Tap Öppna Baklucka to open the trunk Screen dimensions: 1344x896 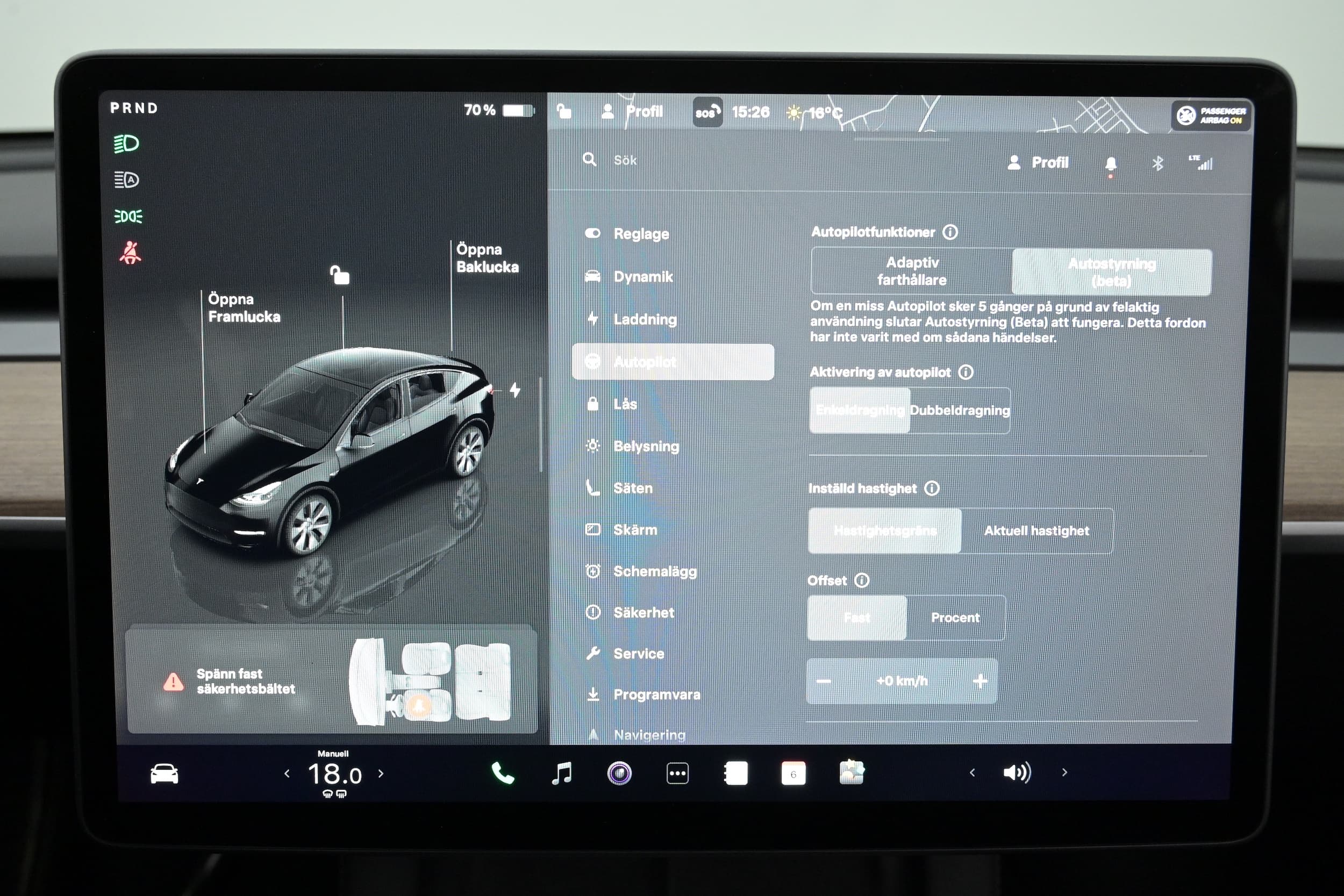point(488,259)
